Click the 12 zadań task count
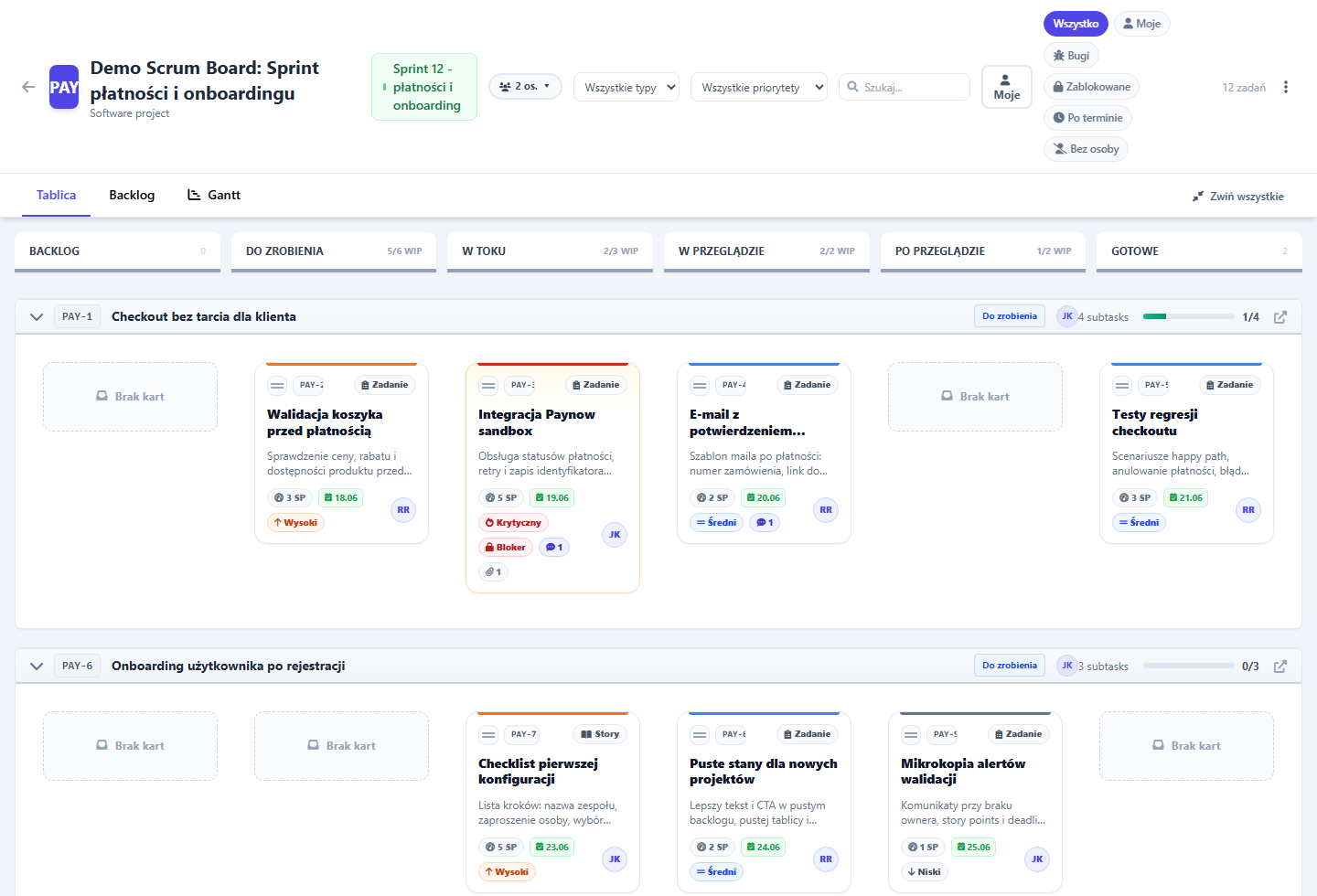This screenshot has width=1317, height=896. click(x=1244, y=88)
